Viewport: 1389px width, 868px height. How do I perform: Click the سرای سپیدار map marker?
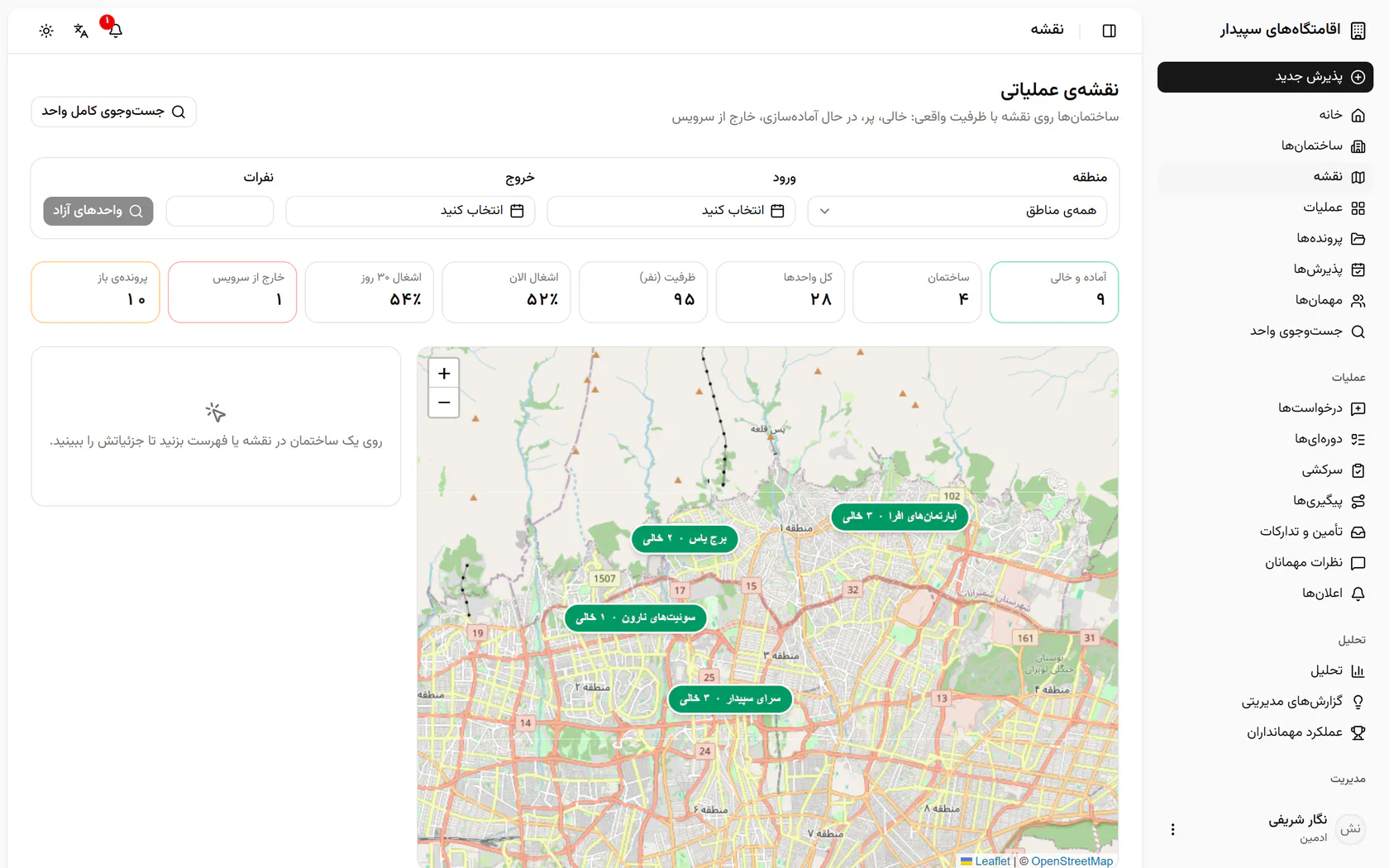730,699
